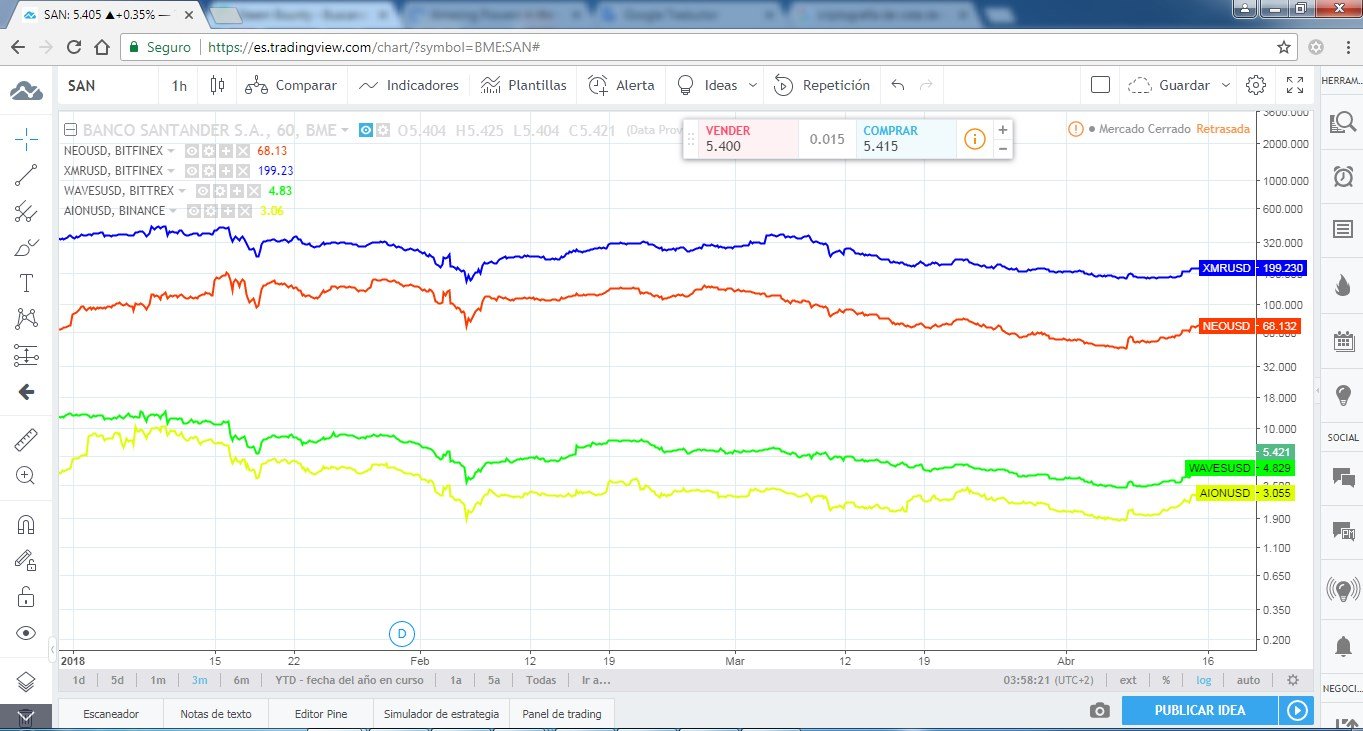Select the crosshair cursor tool
1363x731 pixels.
(26, 139)
